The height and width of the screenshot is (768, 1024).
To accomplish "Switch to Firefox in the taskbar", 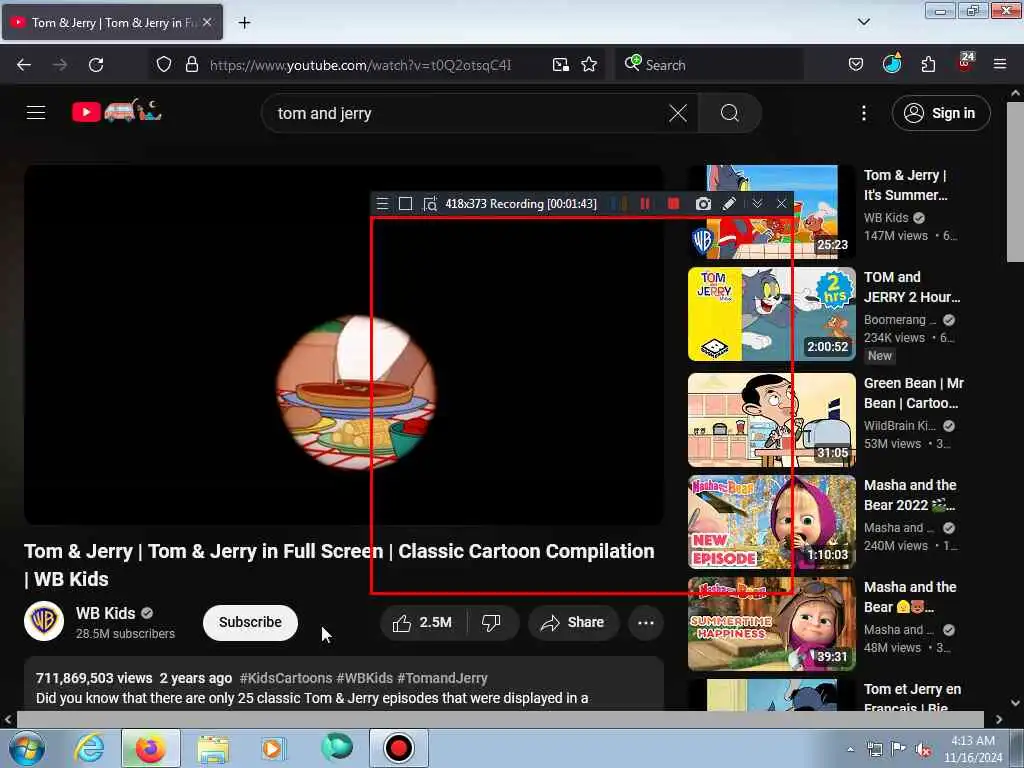I will [151, 748].
